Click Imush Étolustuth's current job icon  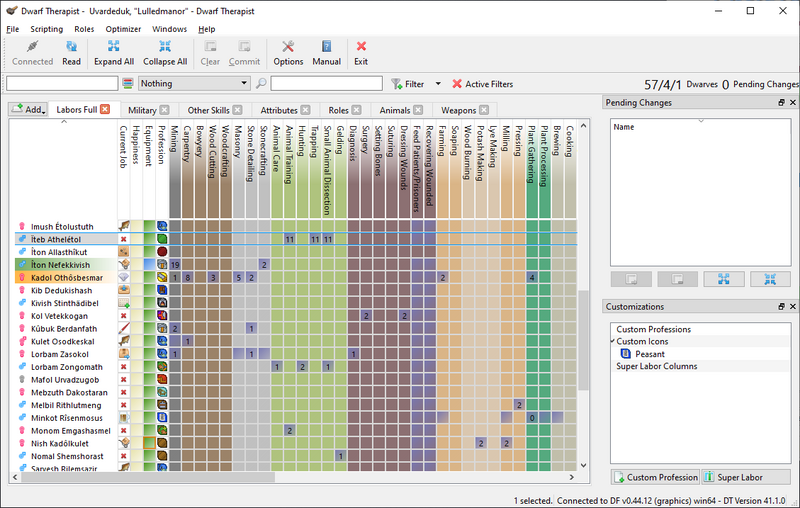tap(123, 226)
